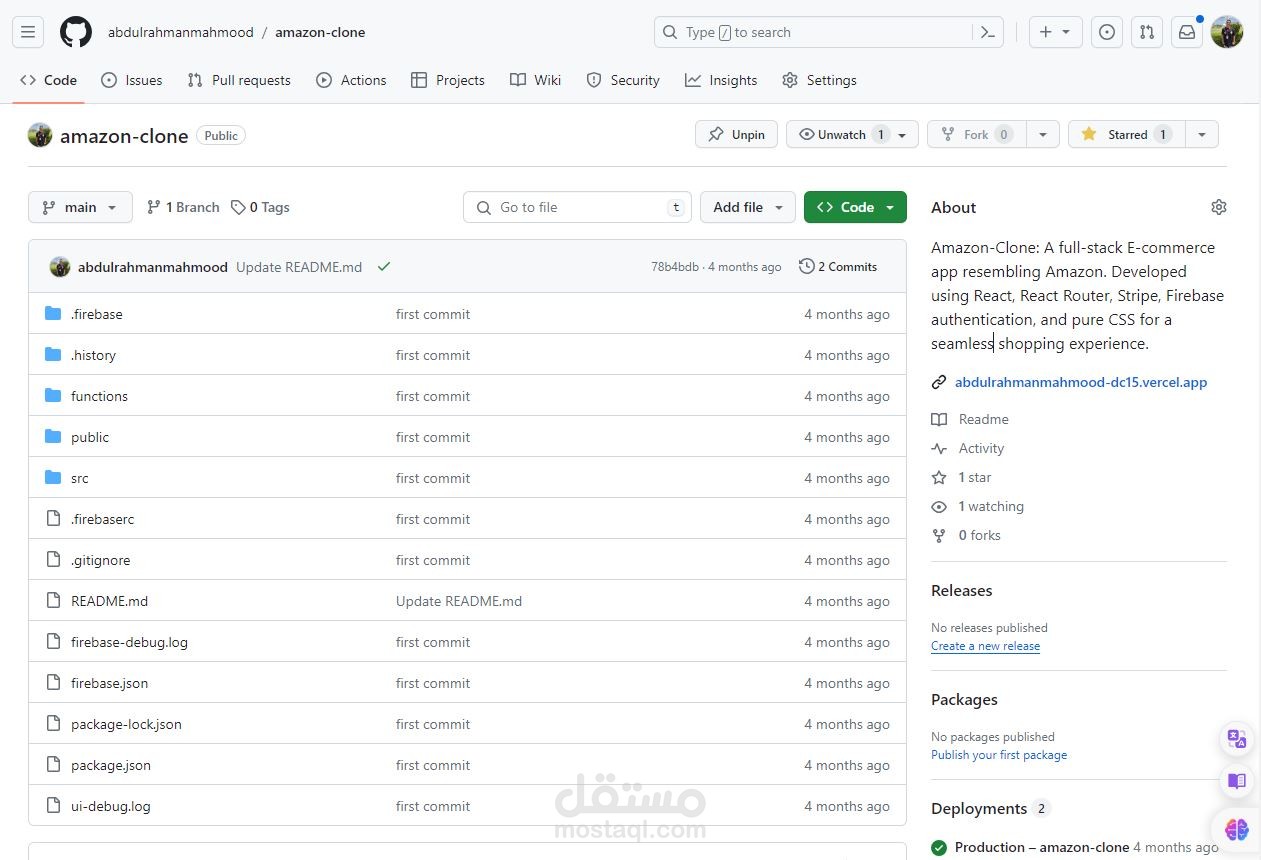Click the package.json file icon
Viewport: 1261px width, 860px height.
[x=53, y=765]
